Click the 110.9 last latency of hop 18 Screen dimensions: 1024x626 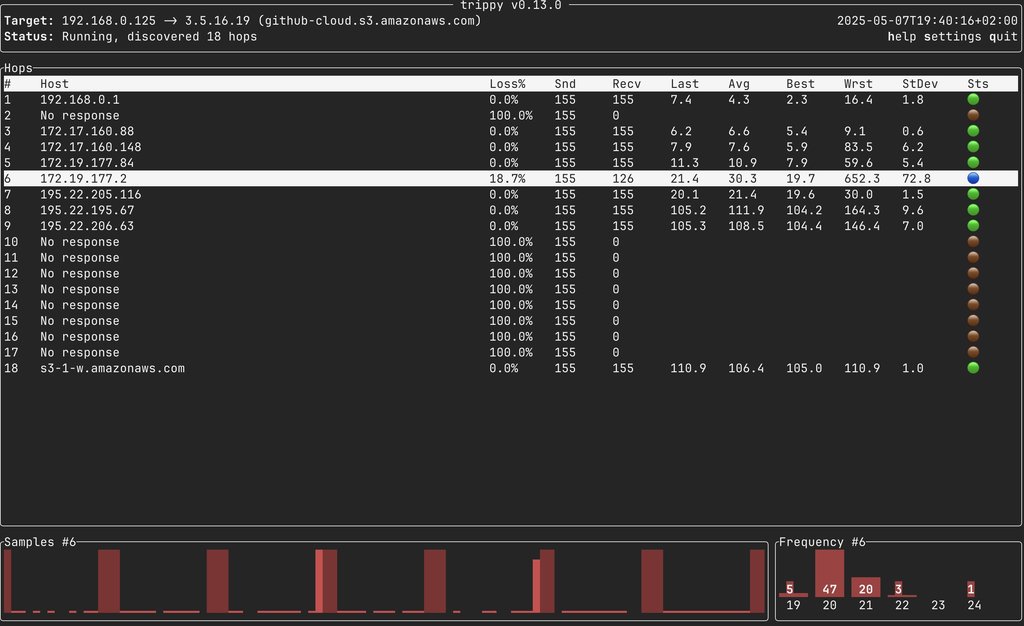coord(688,368)
